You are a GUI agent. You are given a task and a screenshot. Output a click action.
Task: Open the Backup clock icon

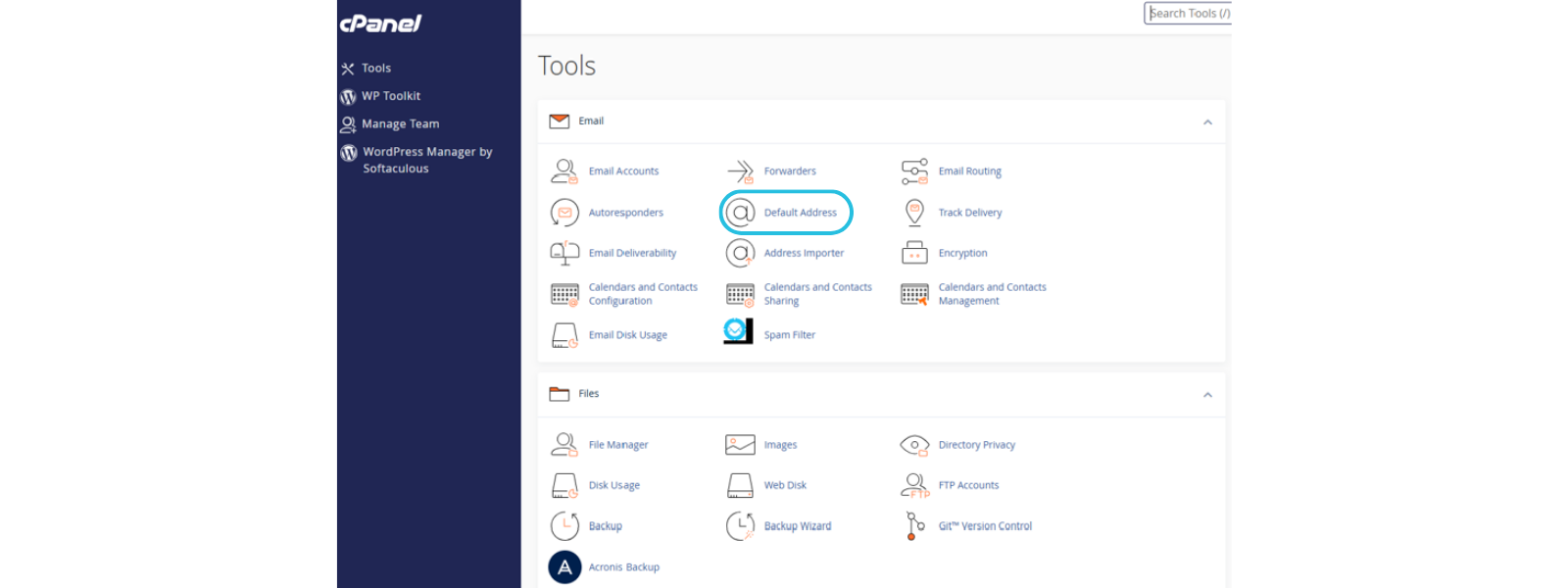coord(564,526)
